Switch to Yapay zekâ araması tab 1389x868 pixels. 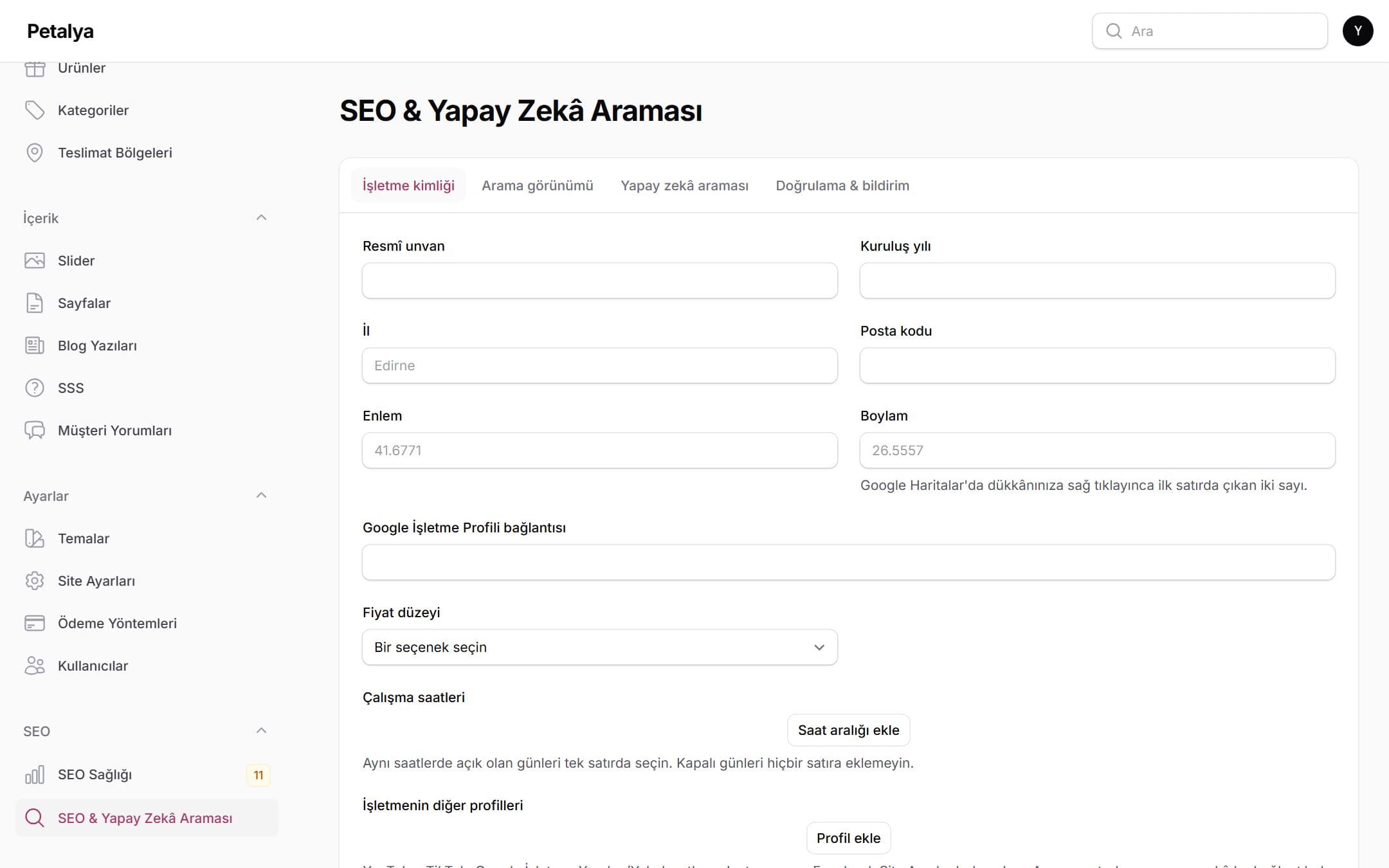click(684, 185)
